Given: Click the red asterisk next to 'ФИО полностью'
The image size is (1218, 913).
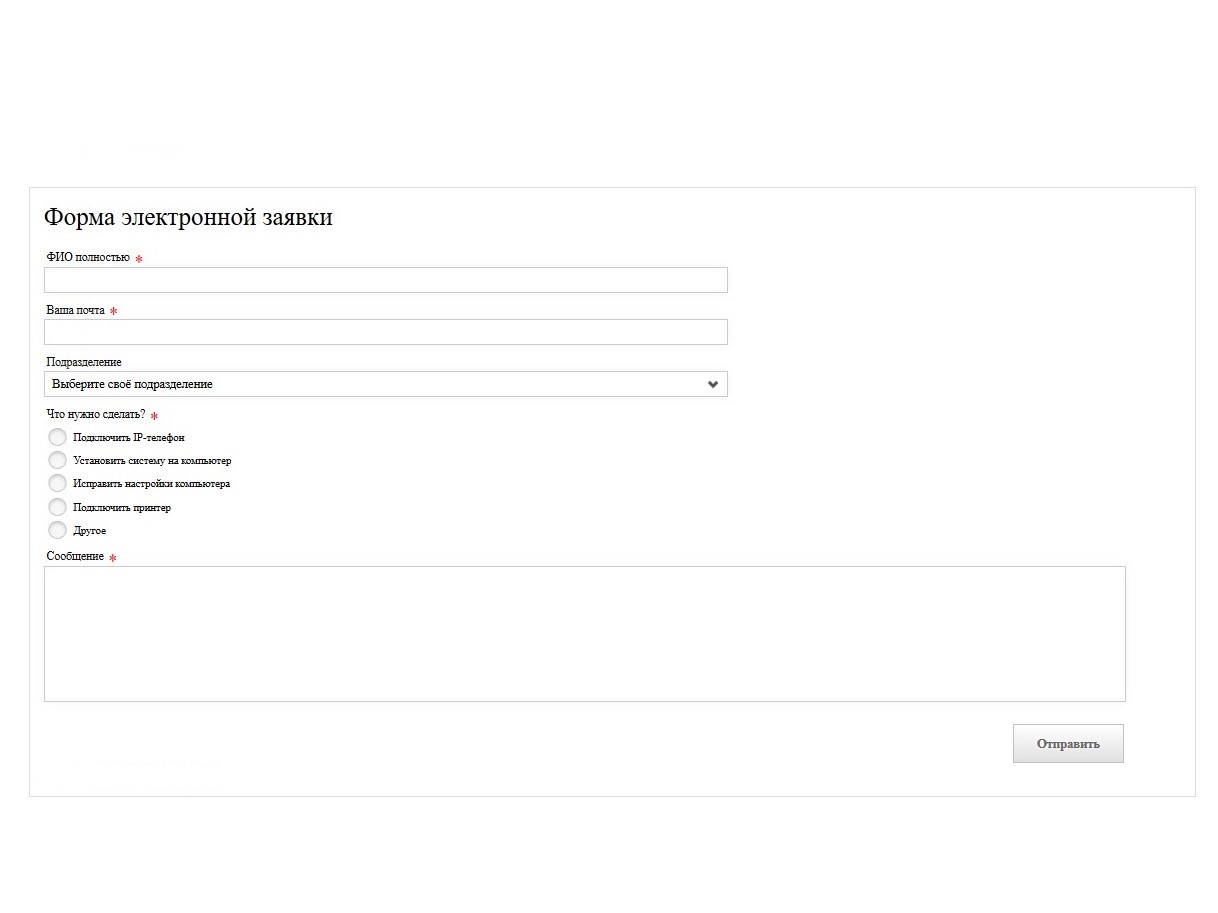Looking at the screenshot, I should point(139,259).
